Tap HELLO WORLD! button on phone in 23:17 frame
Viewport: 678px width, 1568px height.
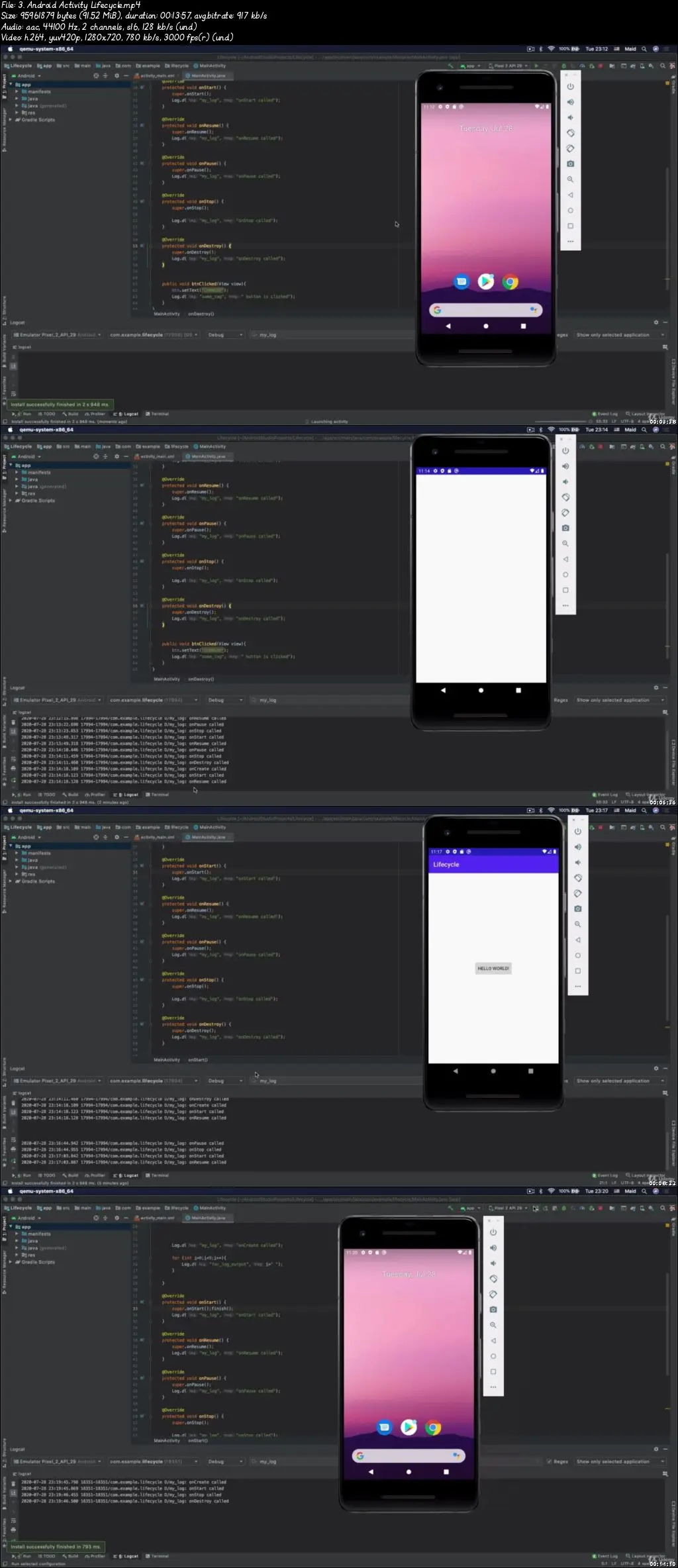point(493,968)
